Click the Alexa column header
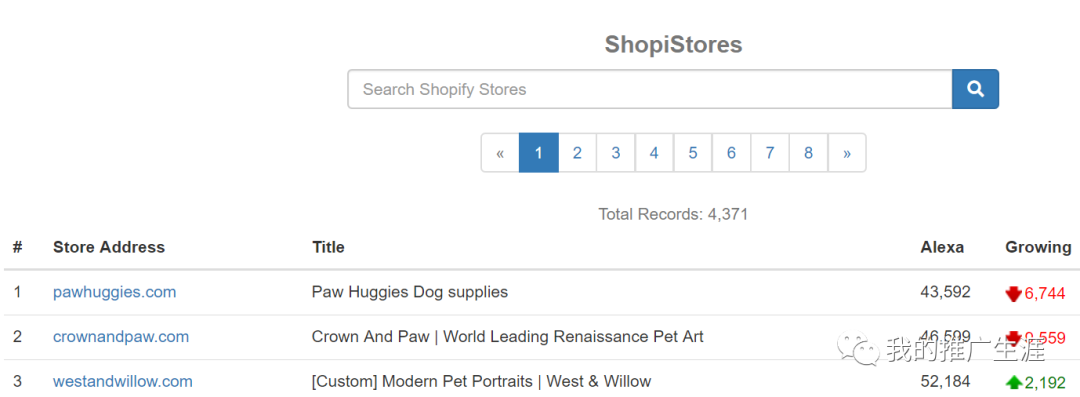Screen dimensions: 1080x397 tap(942, 247)
